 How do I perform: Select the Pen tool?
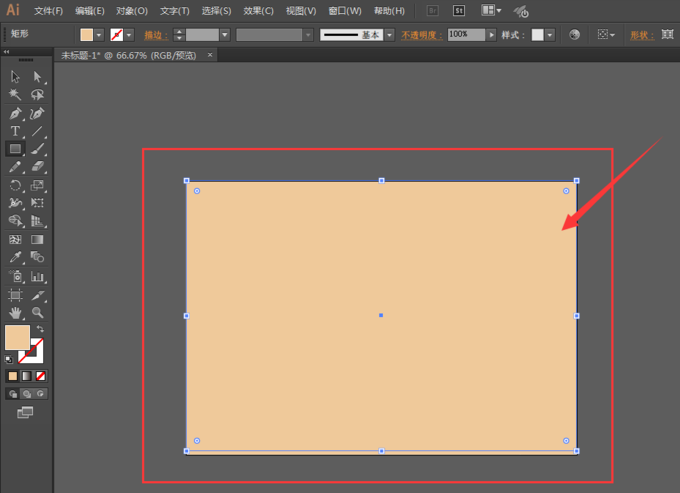pyautogui.click(x=15, y=113)
